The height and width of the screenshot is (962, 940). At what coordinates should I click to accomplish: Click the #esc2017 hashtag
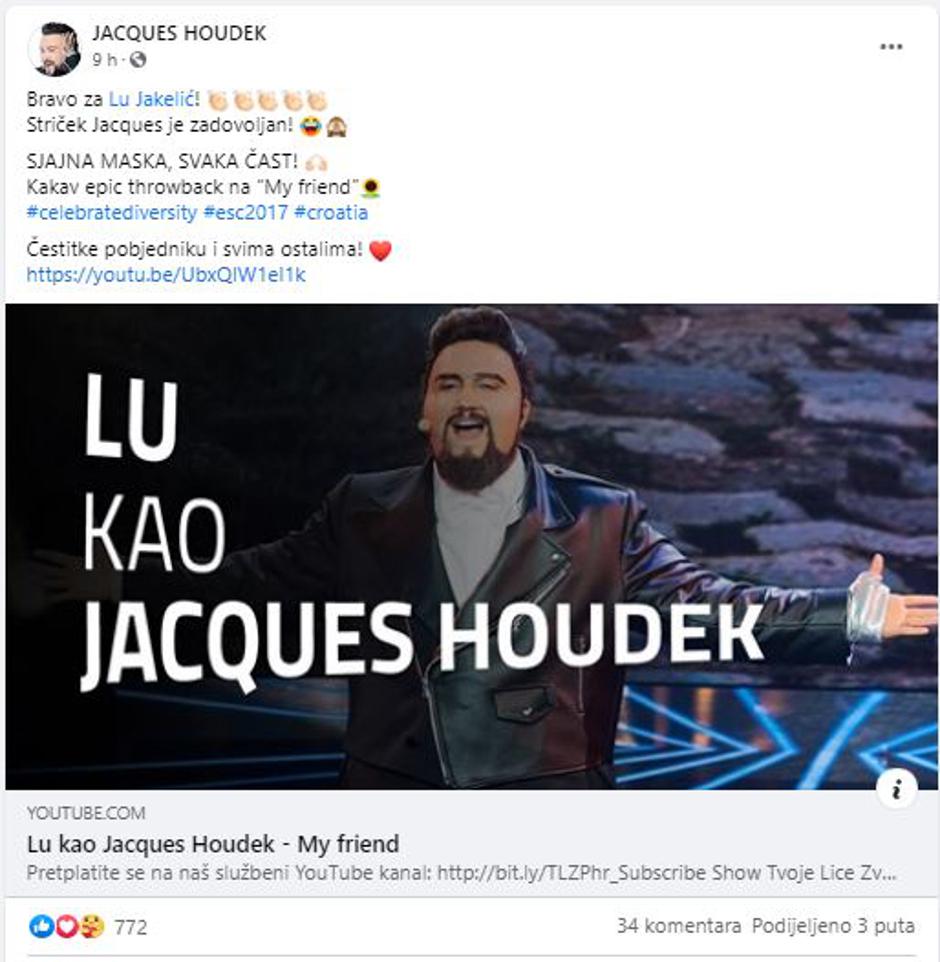tap(245, 212)
